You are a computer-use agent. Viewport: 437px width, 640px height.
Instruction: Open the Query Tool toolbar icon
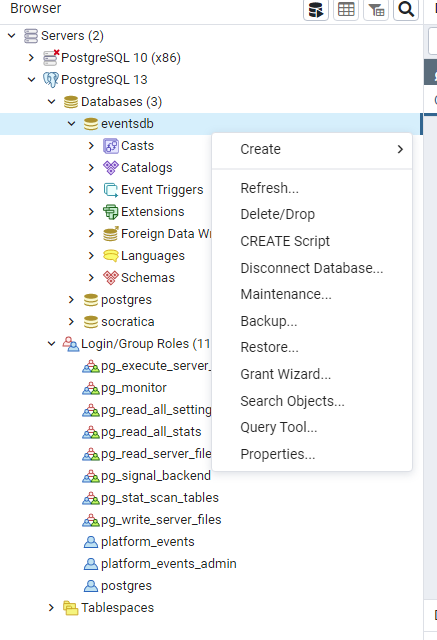click(316, 9)
